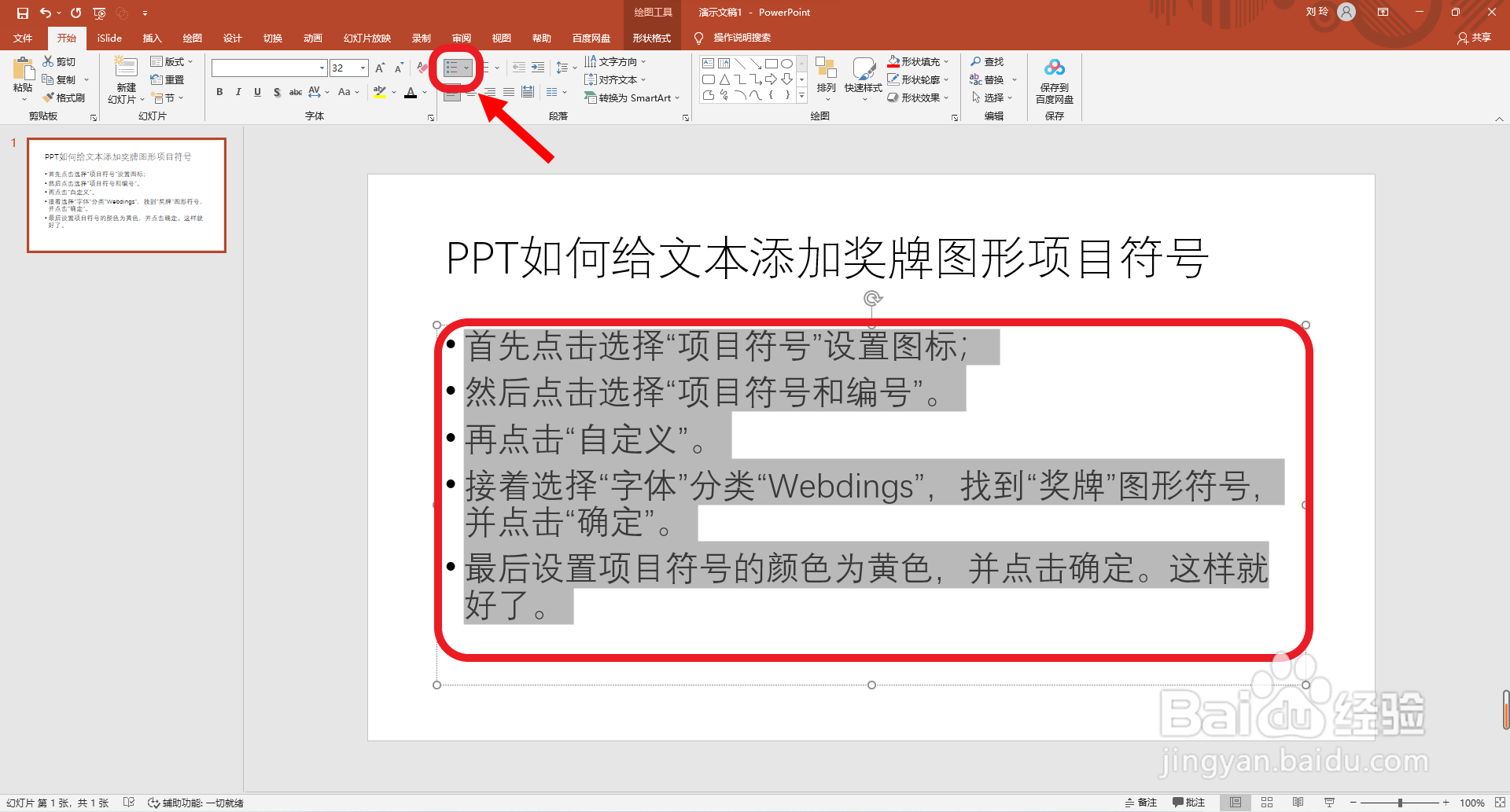Click the New Slide (新建幻灯片) icon

point(126,68)
